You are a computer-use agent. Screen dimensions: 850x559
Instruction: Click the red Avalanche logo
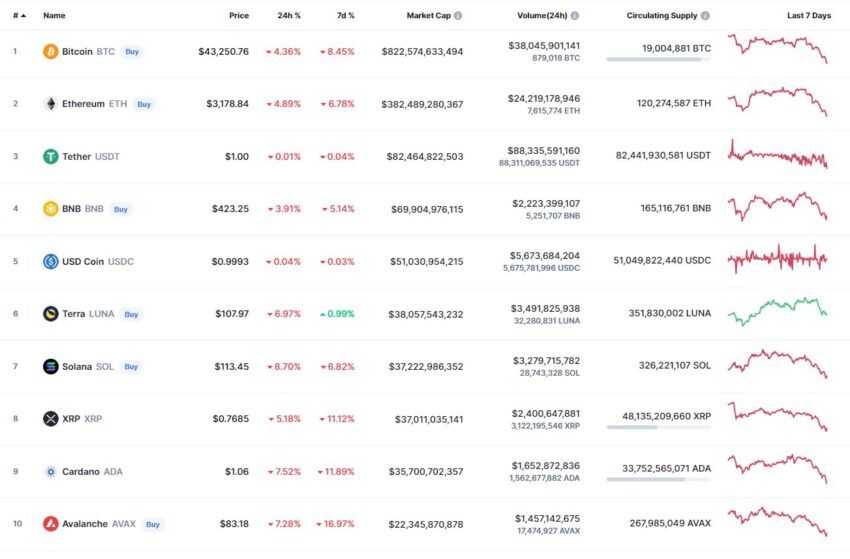[50, 524]
